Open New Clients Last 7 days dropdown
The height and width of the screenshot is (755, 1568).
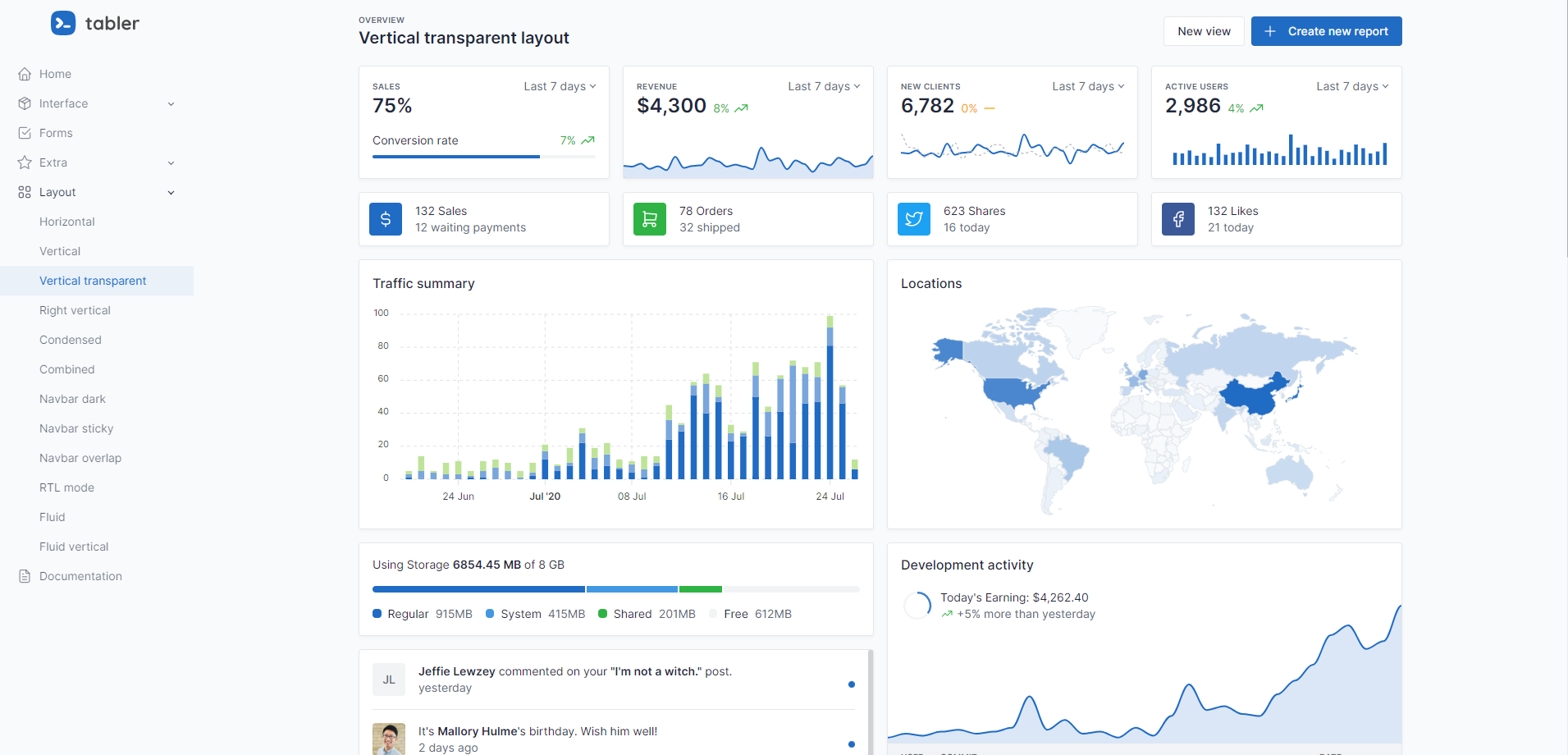click(x=1088, y=86)
